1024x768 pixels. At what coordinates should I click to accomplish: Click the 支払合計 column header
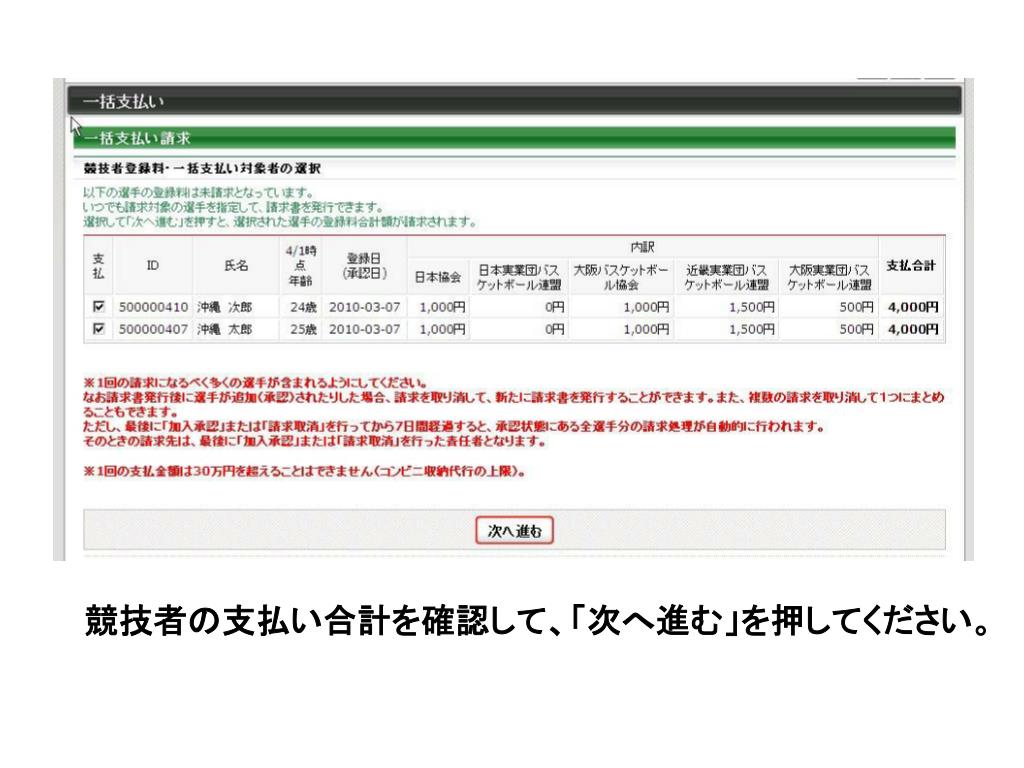pyautogui.click(x=911, y=266)
